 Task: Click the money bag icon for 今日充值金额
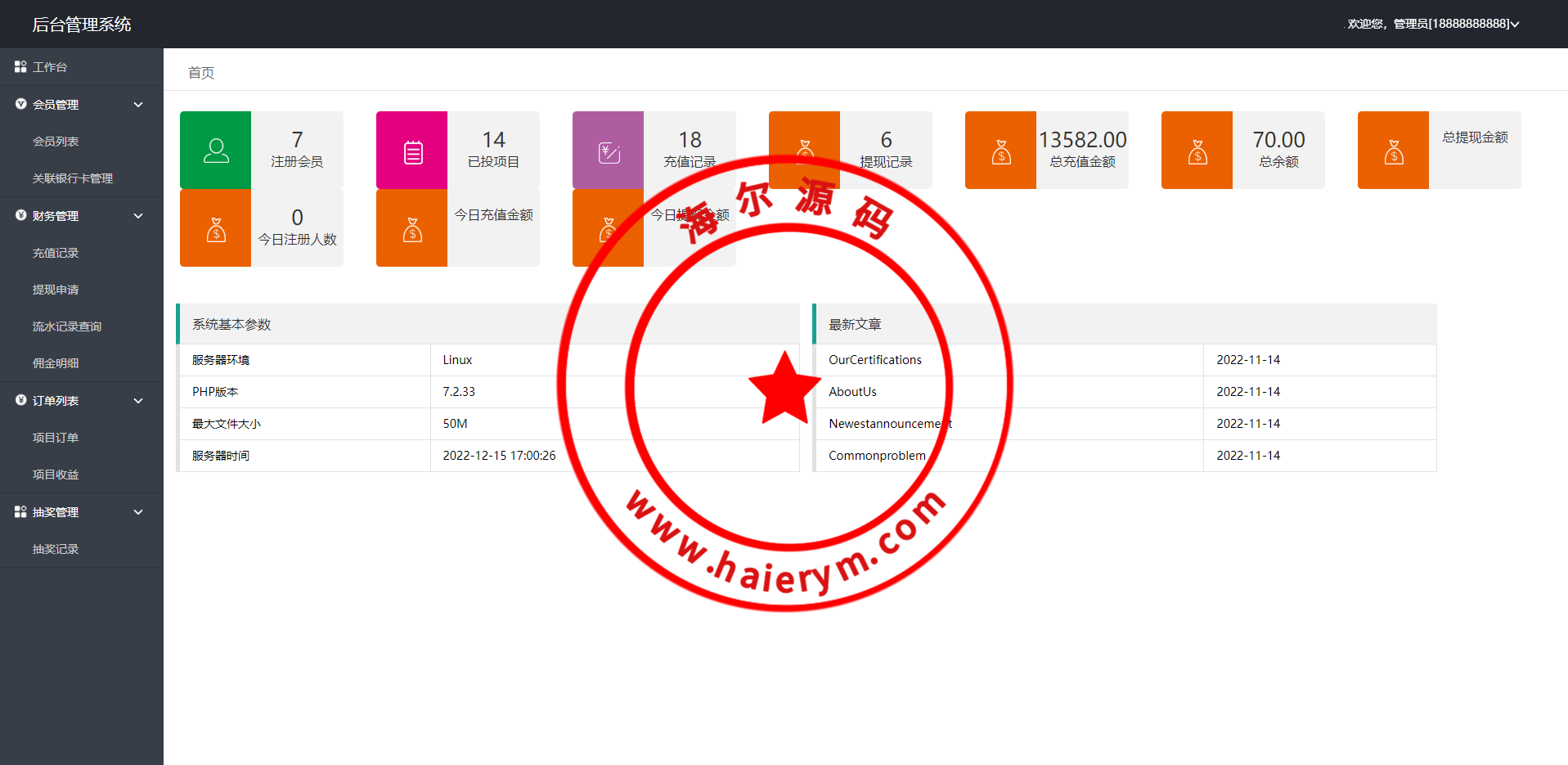(x=412, y=228)
